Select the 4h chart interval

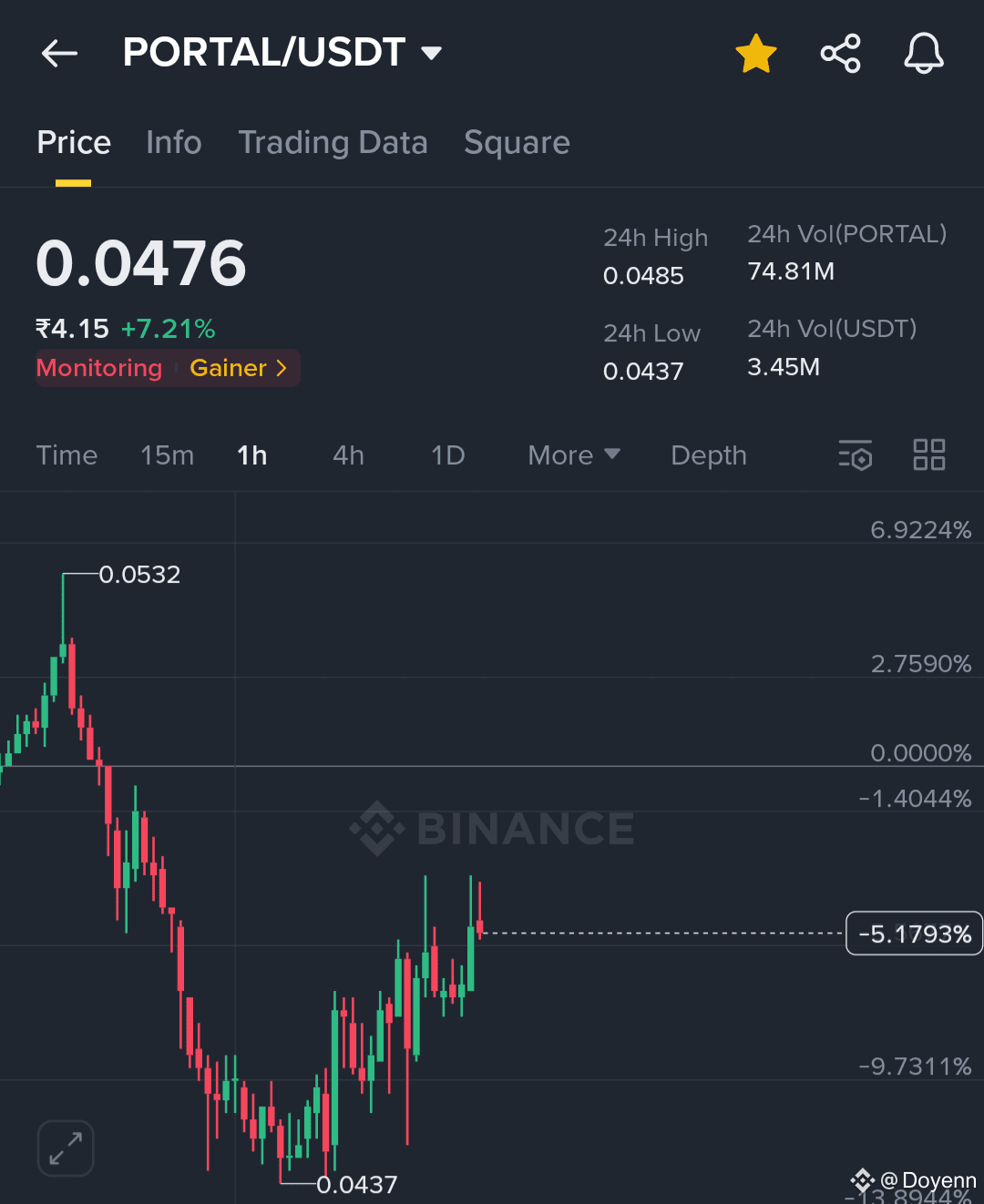coord(349,455)
